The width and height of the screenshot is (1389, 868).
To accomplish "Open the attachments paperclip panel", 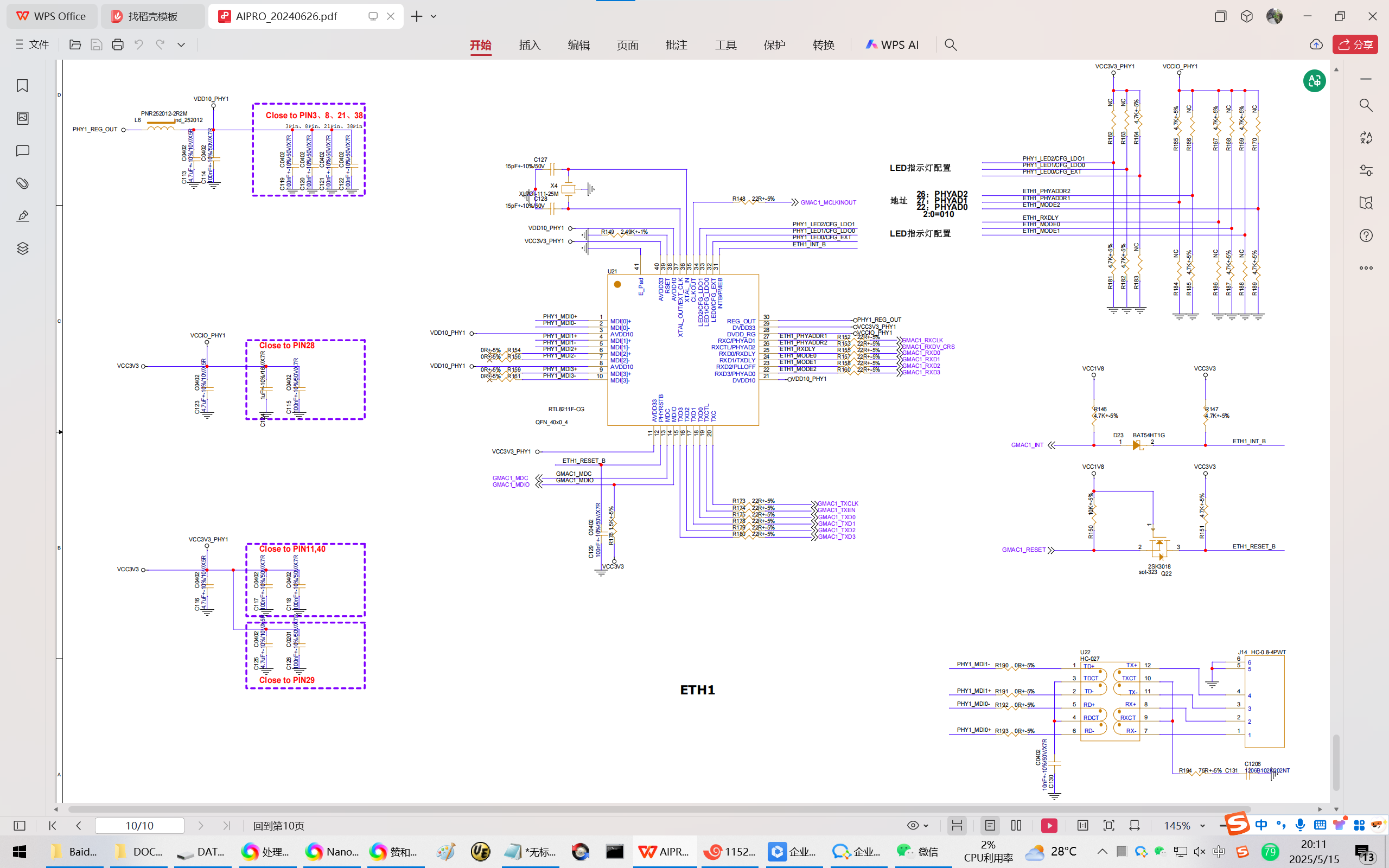I will pos(22,183).
